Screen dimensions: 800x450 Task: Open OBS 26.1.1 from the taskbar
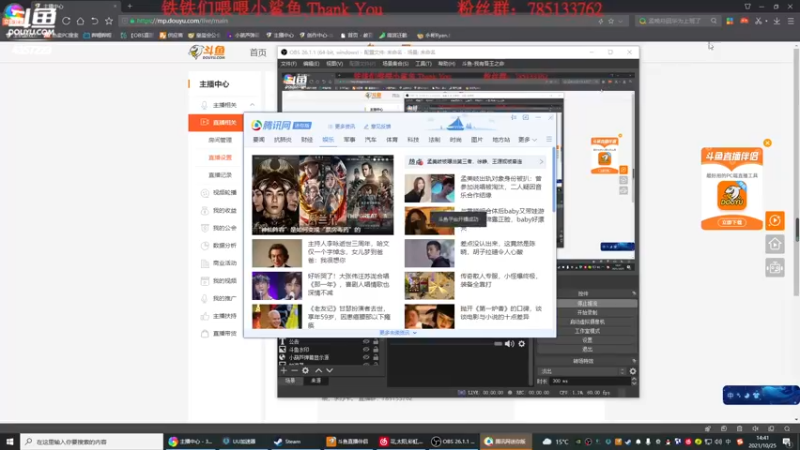[453, 441]
